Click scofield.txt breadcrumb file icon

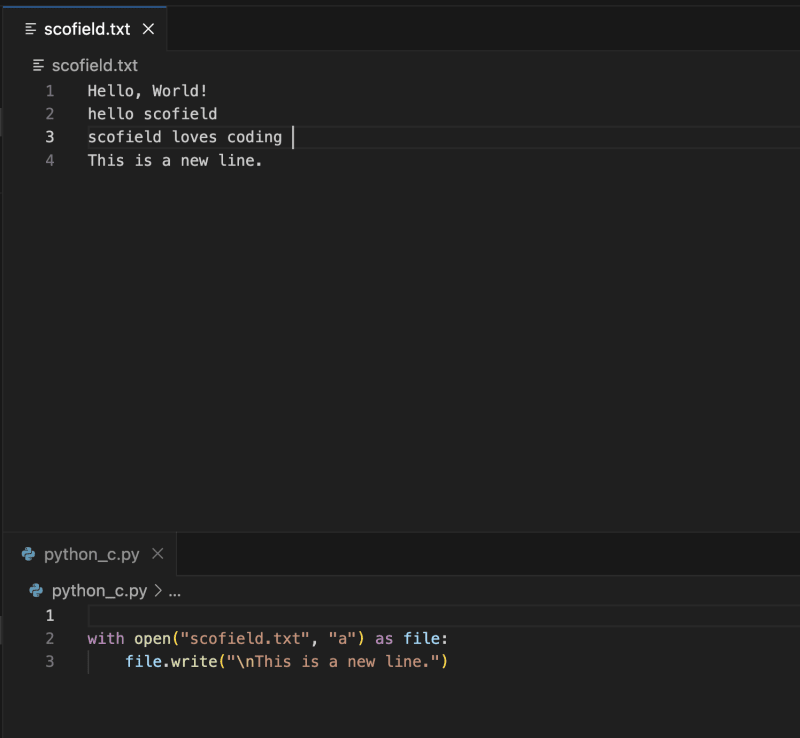coord(38,65)
